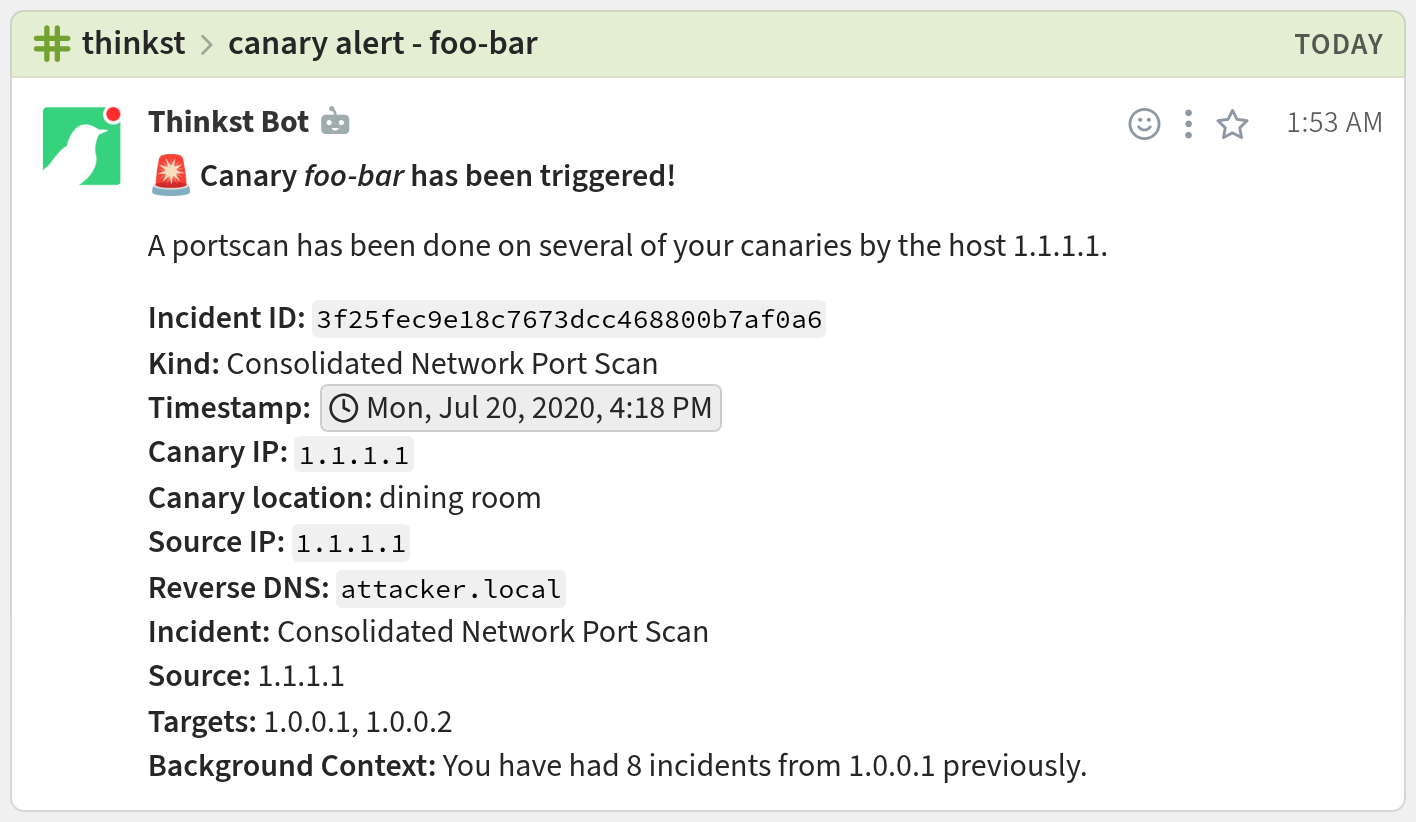Viewport: 1416px width, 822px height.
Task: Click the siren emoji in the alert
Action: [170, 176]
